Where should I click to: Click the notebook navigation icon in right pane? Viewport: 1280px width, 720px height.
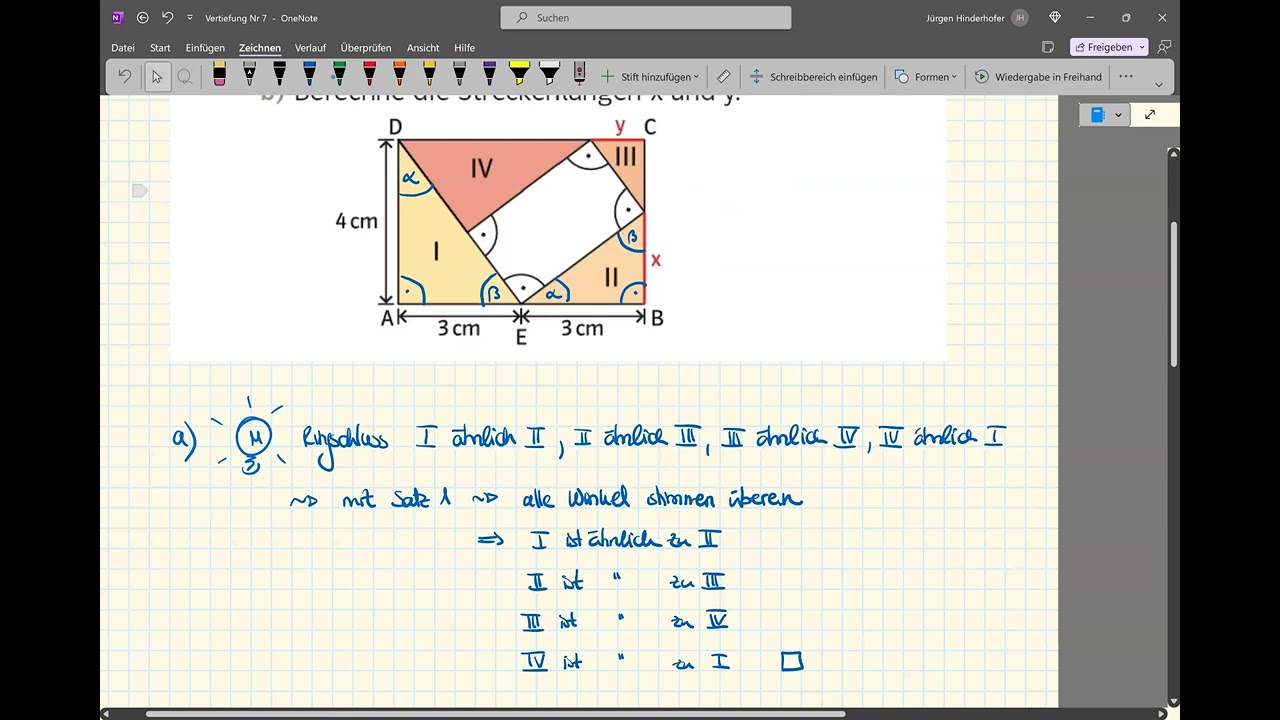coord(1097,115)
